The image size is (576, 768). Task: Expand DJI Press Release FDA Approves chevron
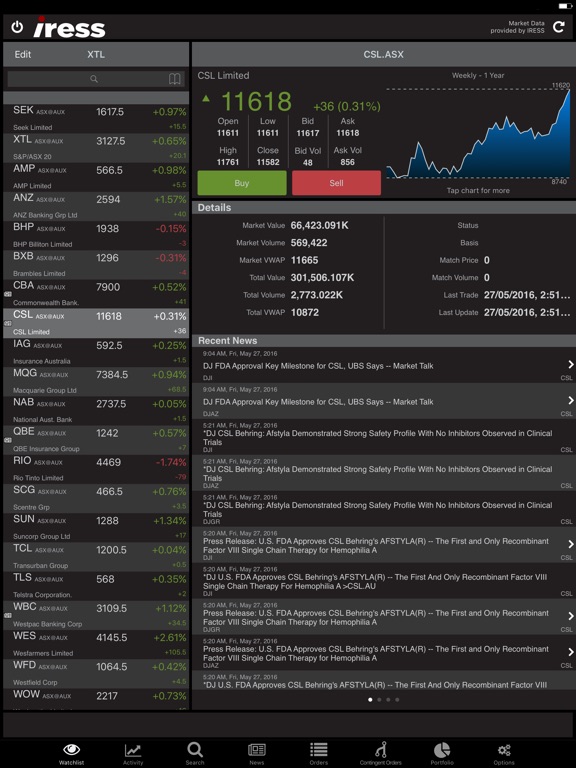coord(571,544)
